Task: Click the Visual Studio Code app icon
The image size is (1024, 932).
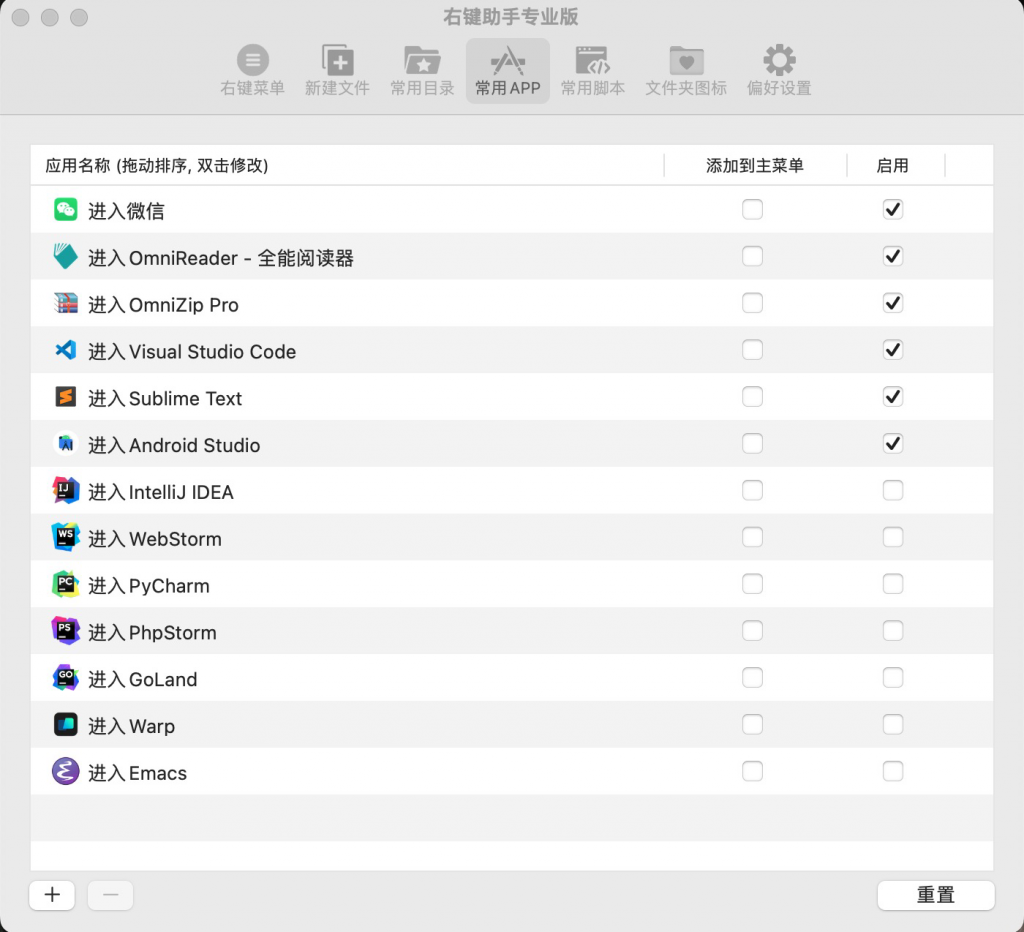Action: (65, 351)
